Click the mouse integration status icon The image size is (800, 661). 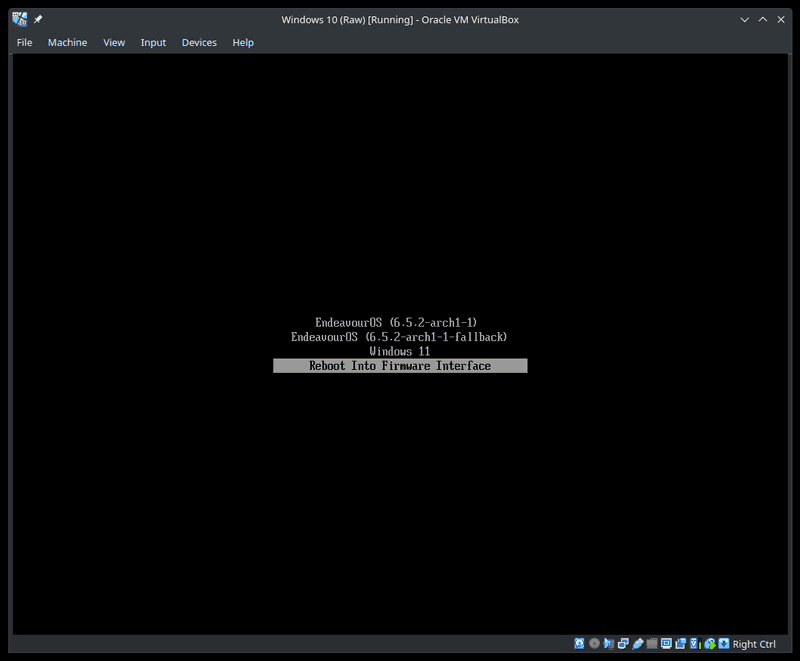(x=709, y=644)
